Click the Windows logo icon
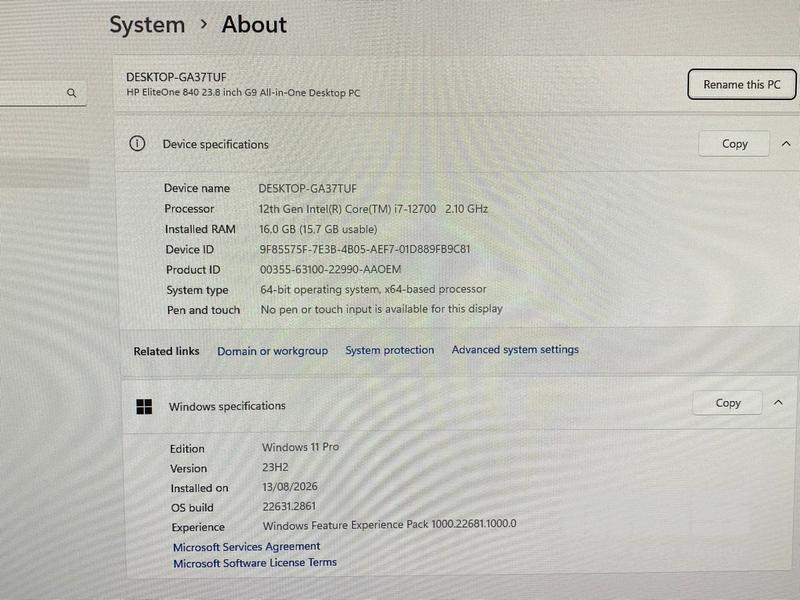The height and width of the screenshot is (600, 800). tap(144, 406)
